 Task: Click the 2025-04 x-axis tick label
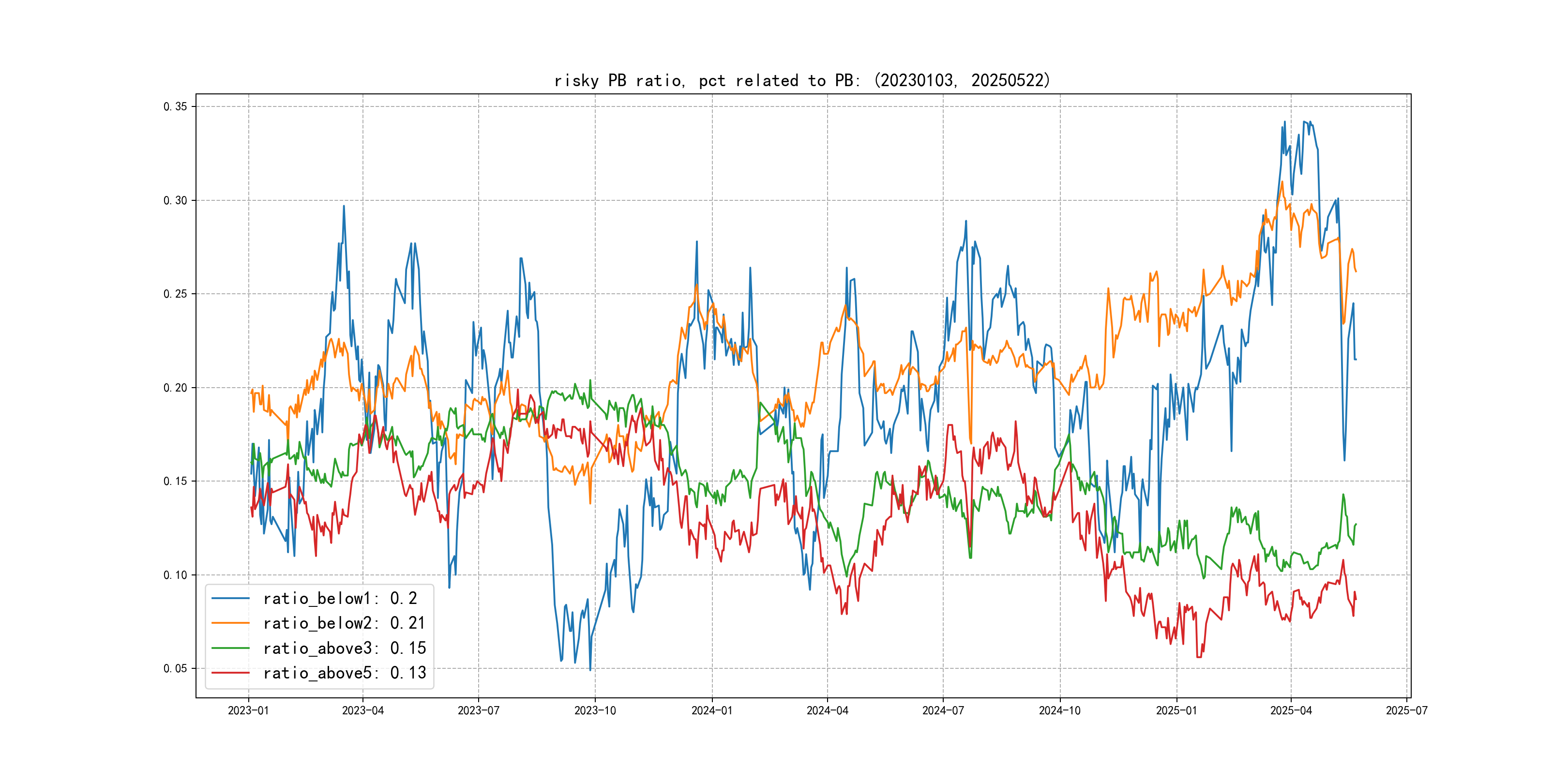click(x=1291, y=710)
